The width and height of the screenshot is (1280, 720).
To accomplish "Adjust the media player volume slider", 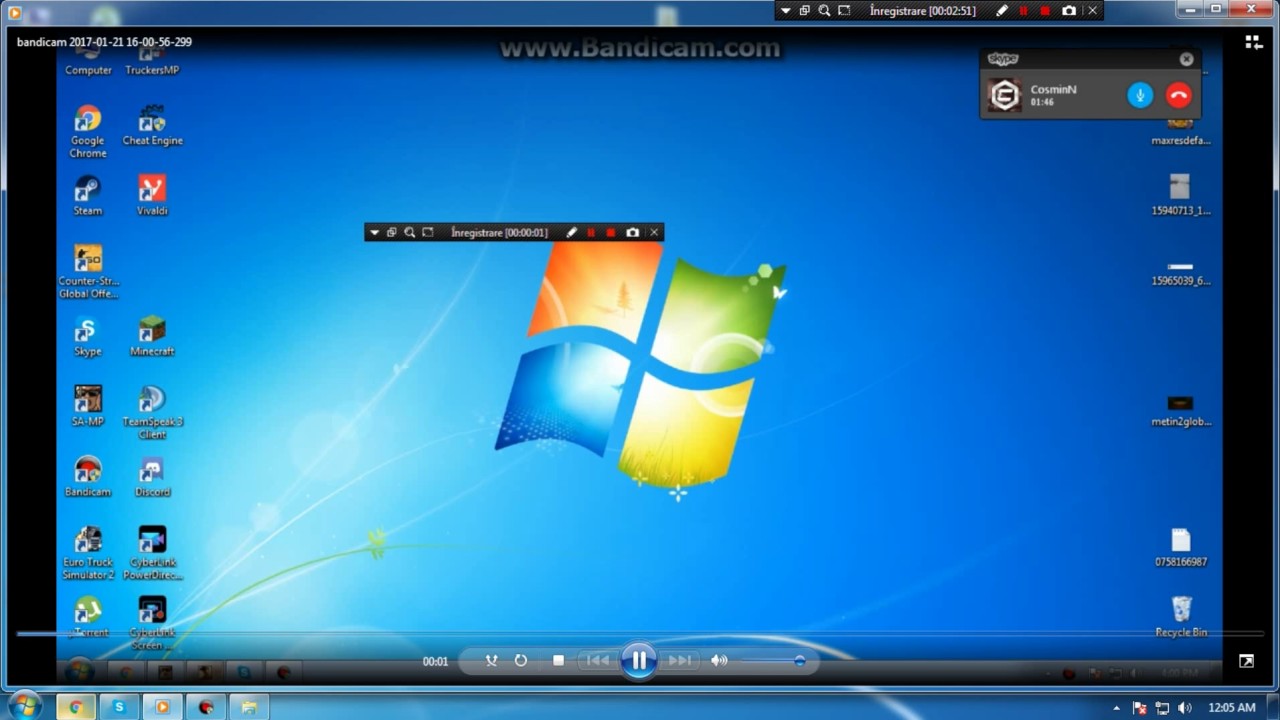I will tap(772, 661).
